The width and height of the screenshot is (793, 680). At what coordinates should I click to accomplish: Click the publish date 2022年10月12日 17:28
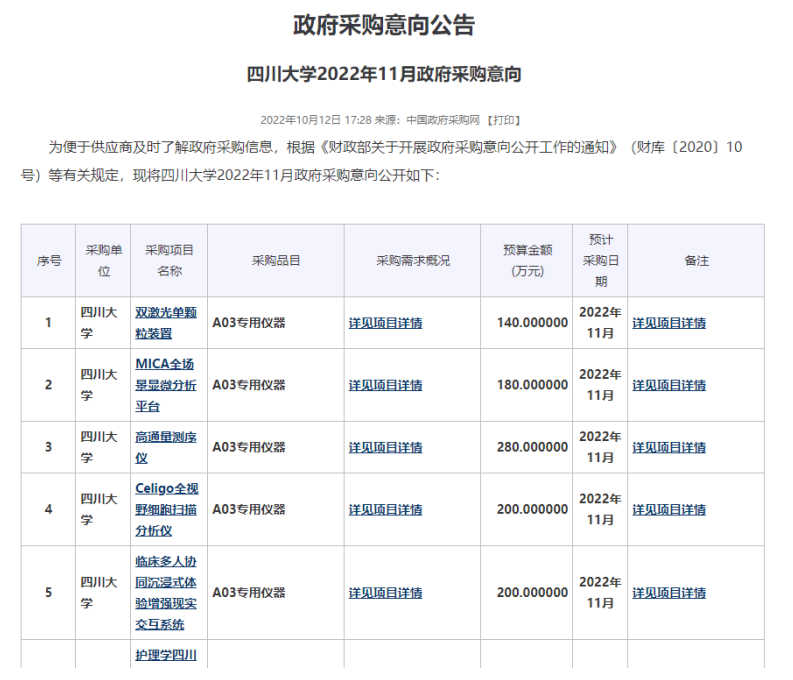316,120
